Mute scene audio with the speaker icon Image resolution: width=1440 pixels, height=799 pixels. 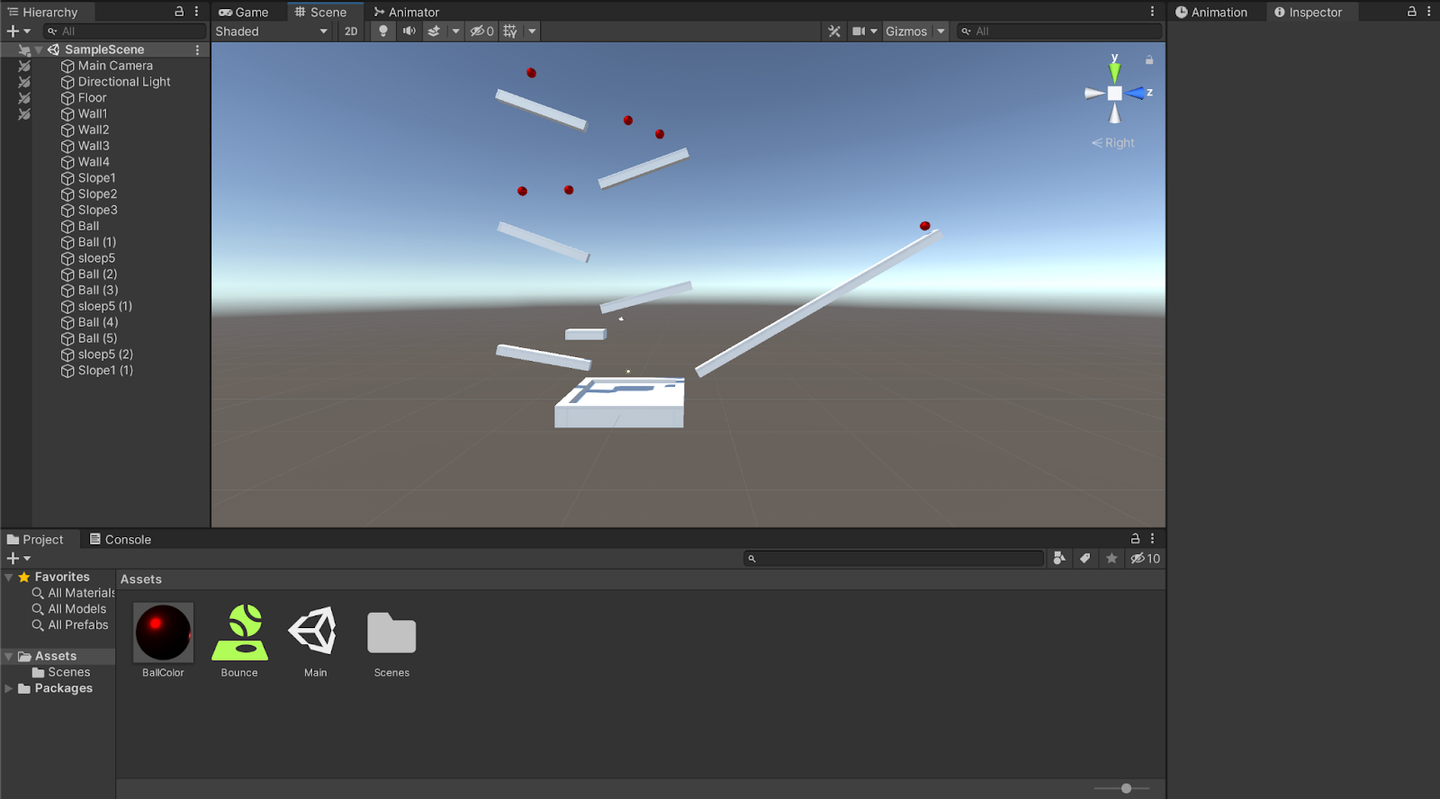[409, 31]
